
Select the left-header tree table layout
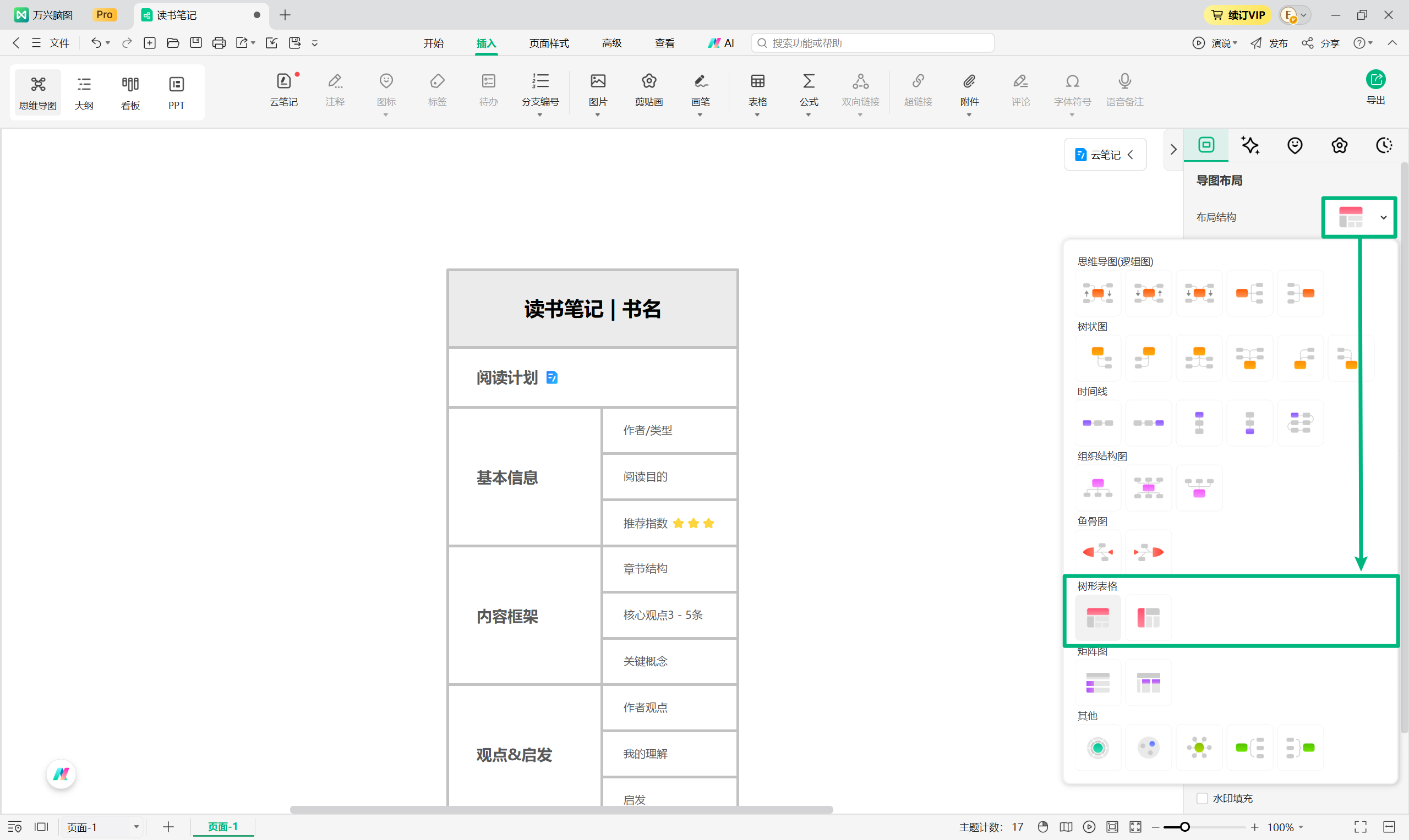[x=1148, y=618]
